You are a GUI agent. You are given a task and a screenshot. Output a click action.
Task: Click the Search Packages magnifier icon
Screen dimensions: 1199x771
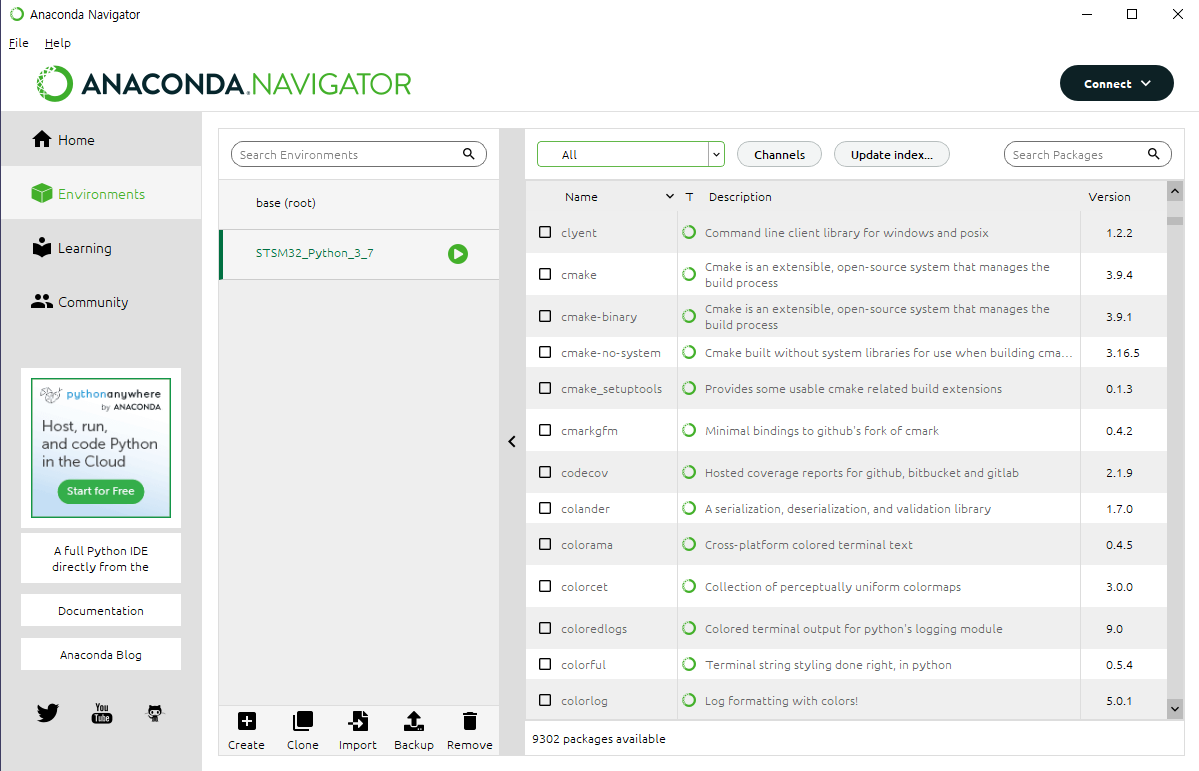1153,154
